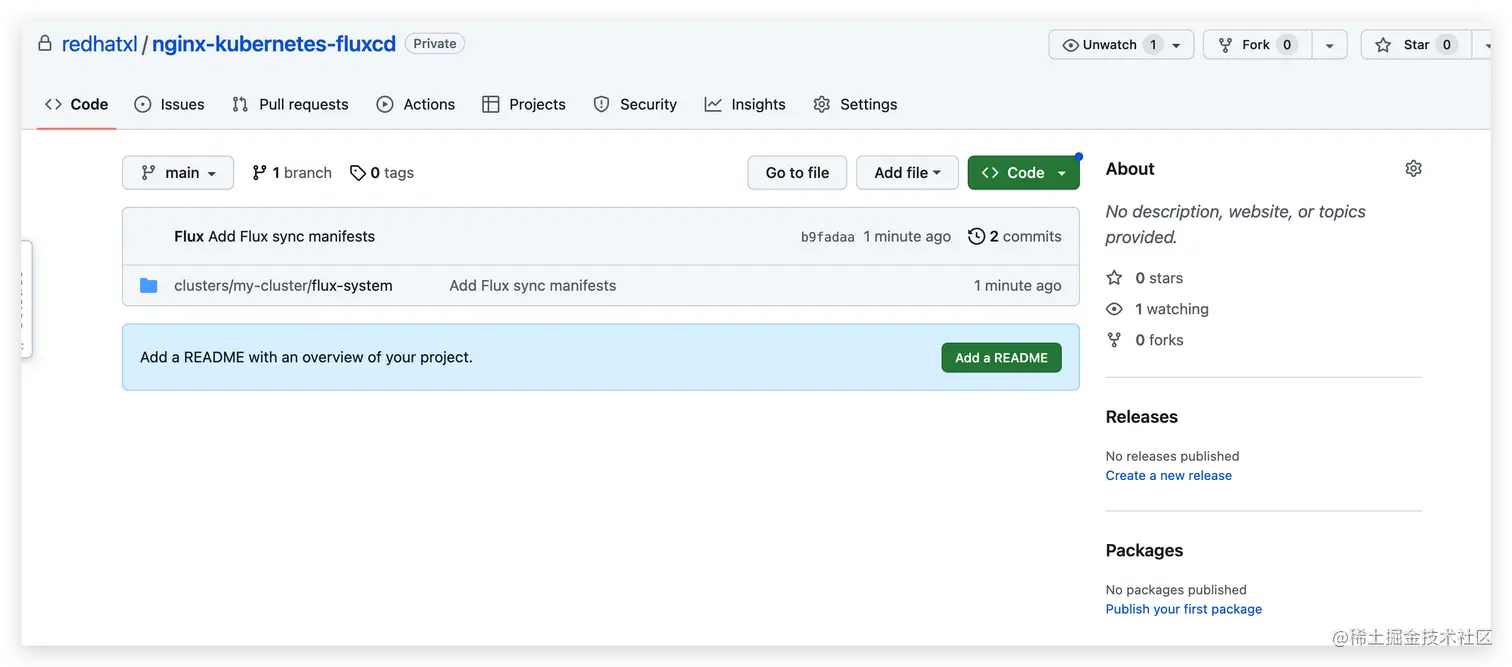Click the Add a README button
This screenshot has width=1512, height=667.
pos(1001,358)
